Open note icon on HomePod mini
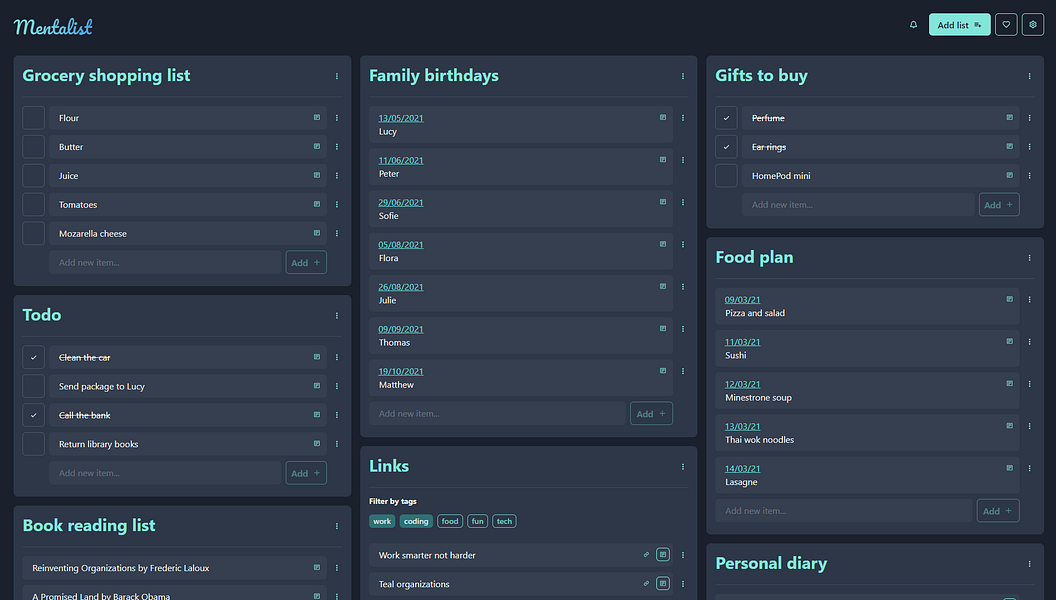The height and width of the screenshot is (600, 1056). coord(1009,176)
